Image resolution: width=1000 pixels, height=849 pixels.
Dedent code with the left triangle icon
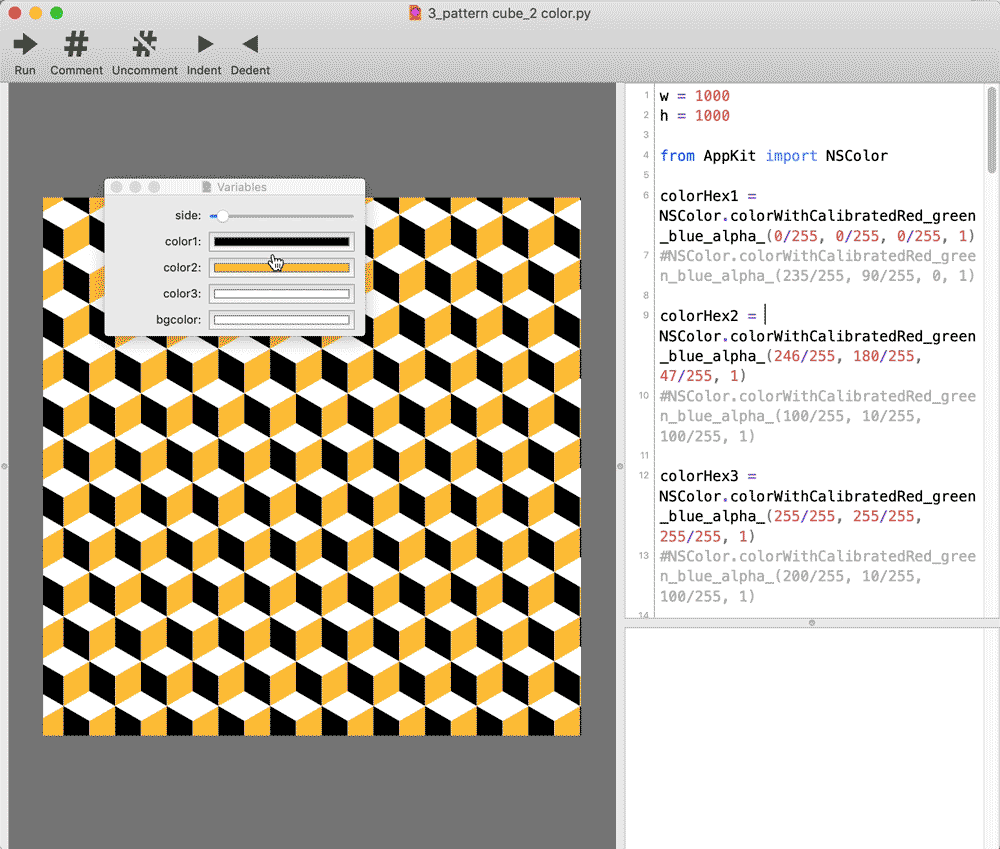tap(250, 45)
